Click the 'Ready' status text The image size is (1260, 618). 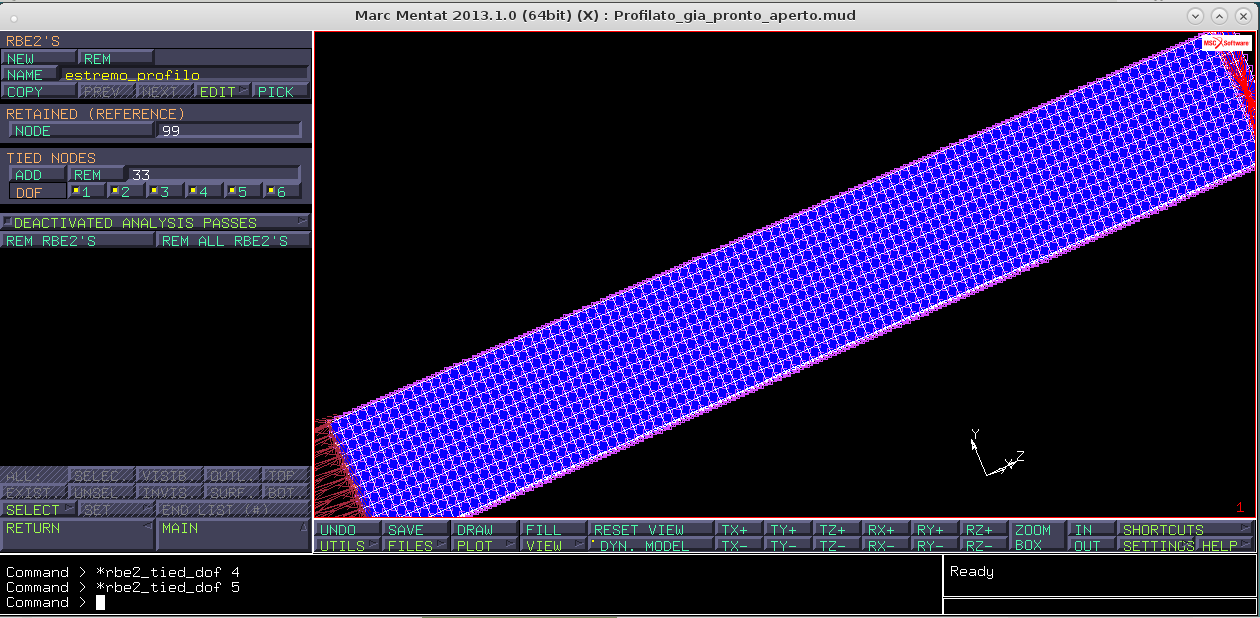[x=972, y=572]
